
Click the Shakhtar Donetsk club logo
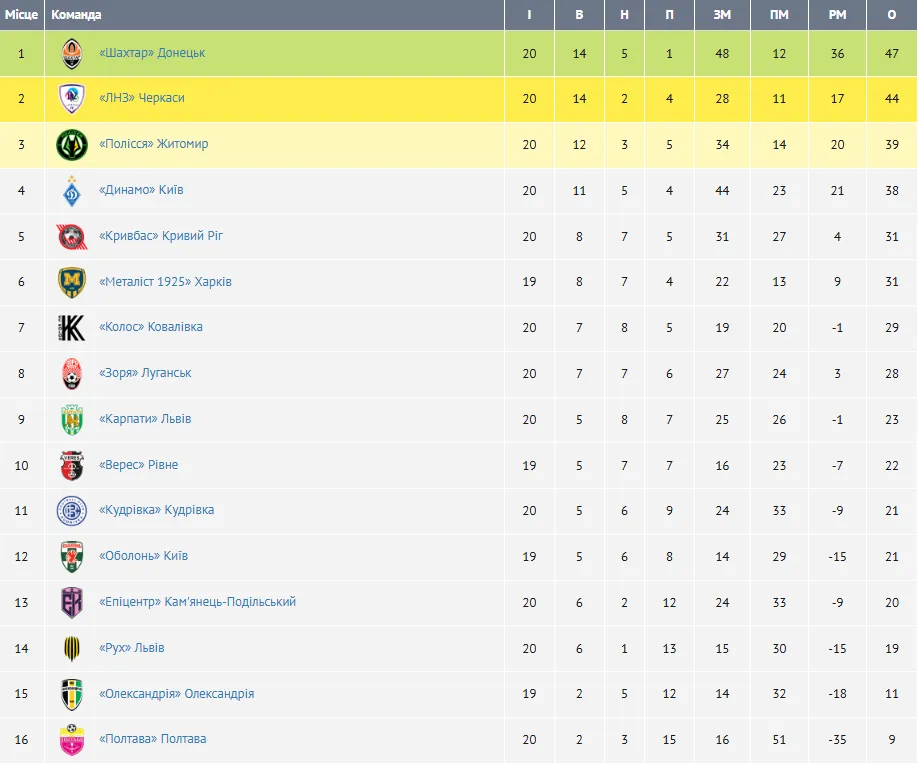pos(72,53)
